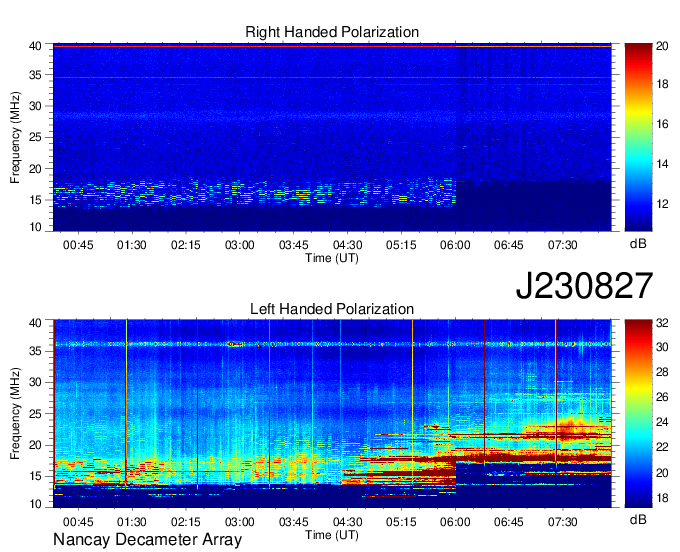Click the 06:00 tick under the top plot
This screenshot has width=680, height=552.
point(455,245)
